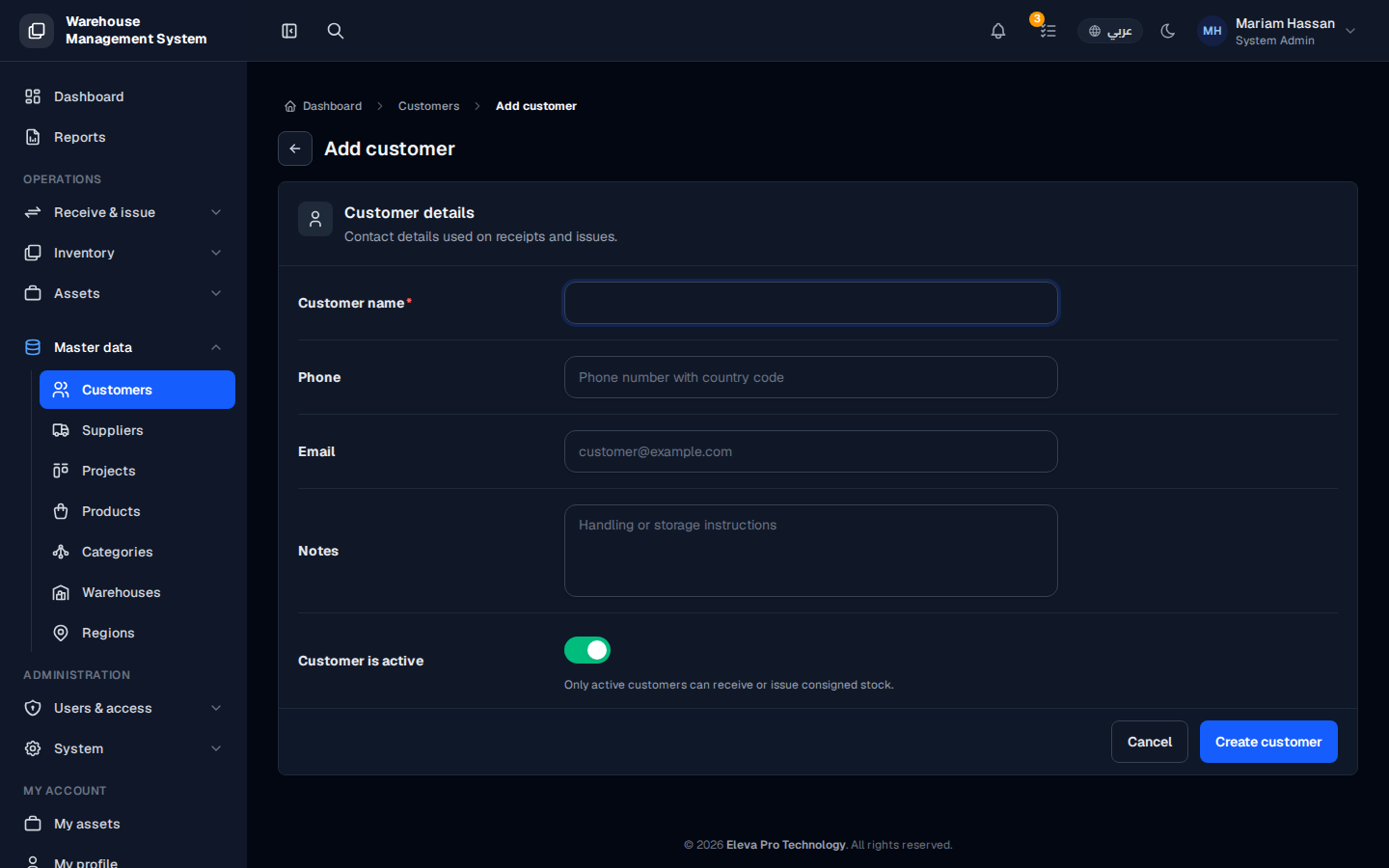Toggle the Customer is active switch
1389x868 pixels.
[587, 650]
